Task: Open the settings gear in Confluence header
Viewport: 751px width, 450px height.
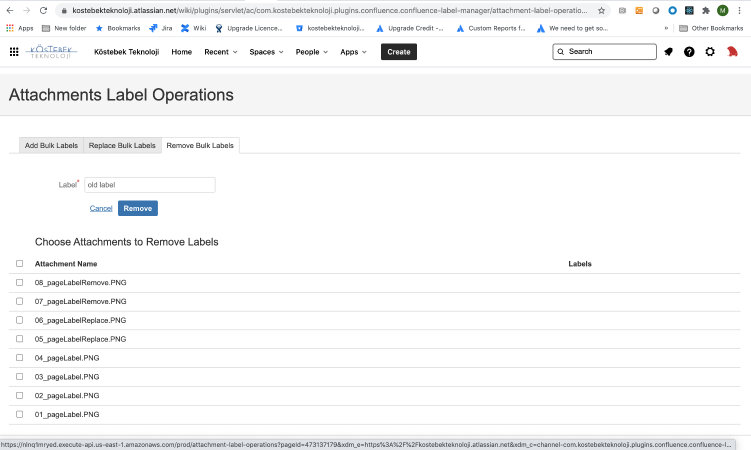Action: (710, 52)
